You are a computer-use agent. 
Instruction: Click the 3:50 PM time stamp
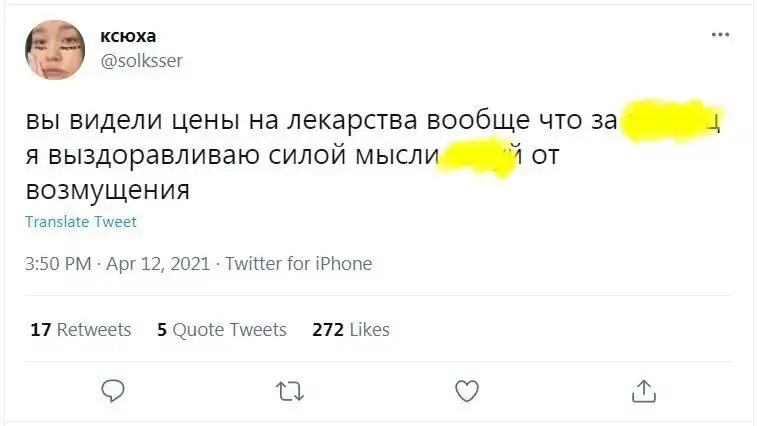[58, 264]
